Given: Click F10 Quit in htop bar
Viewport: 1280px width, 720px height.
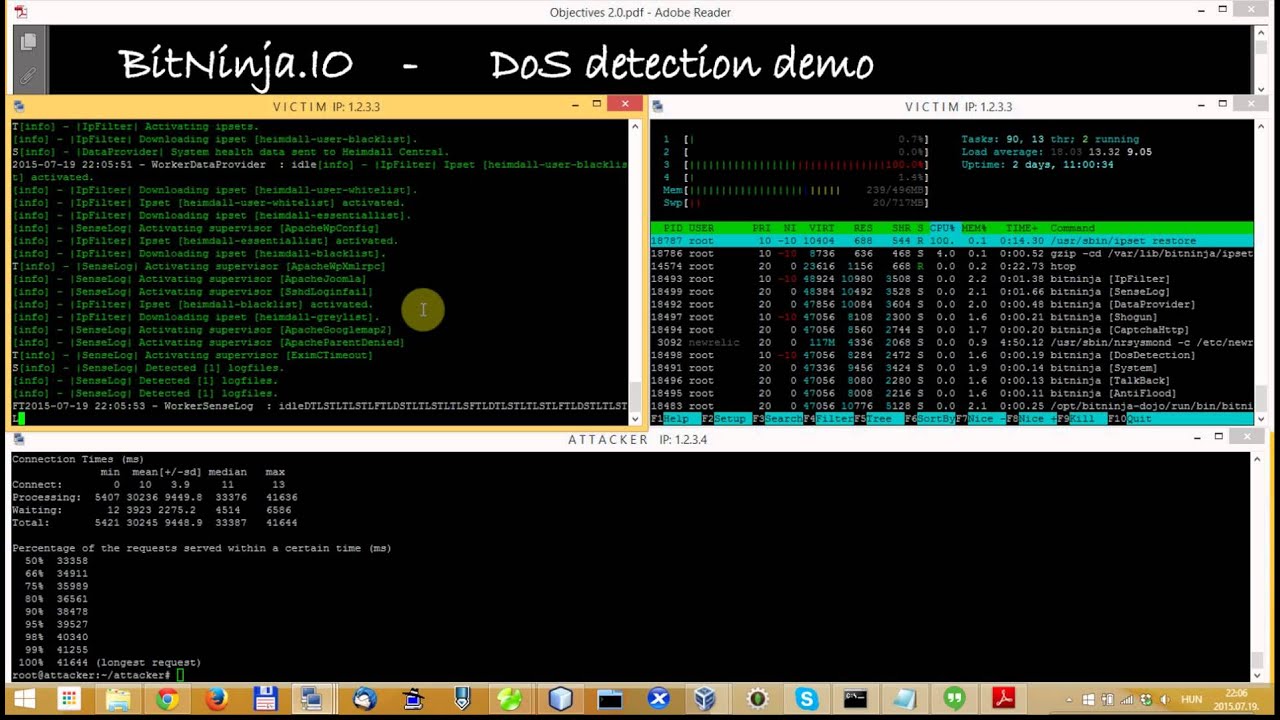Looking at the screenshot, I should (x=1130, y=419).
